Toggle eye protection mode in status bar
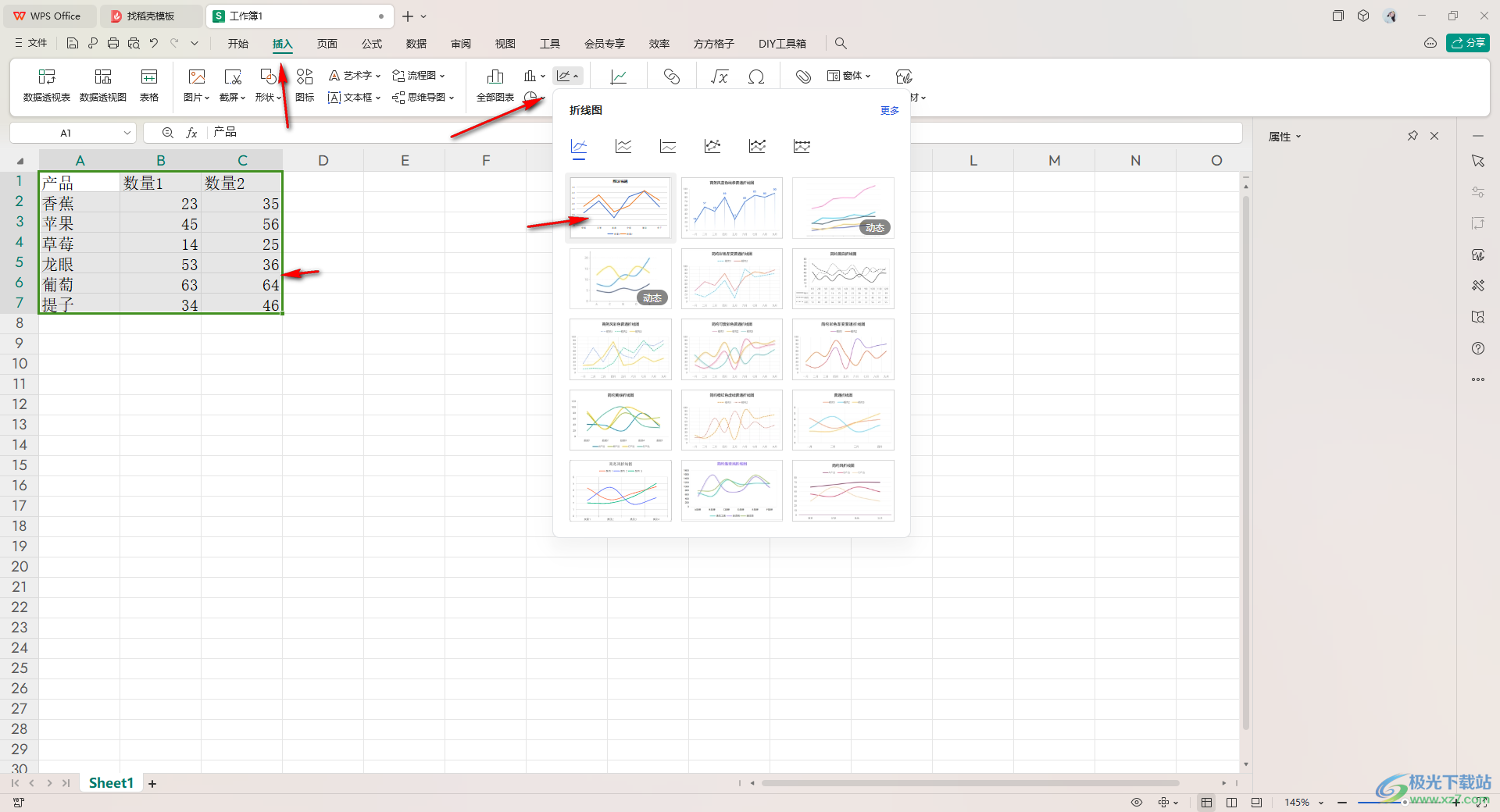 [x=1137, y=803]
